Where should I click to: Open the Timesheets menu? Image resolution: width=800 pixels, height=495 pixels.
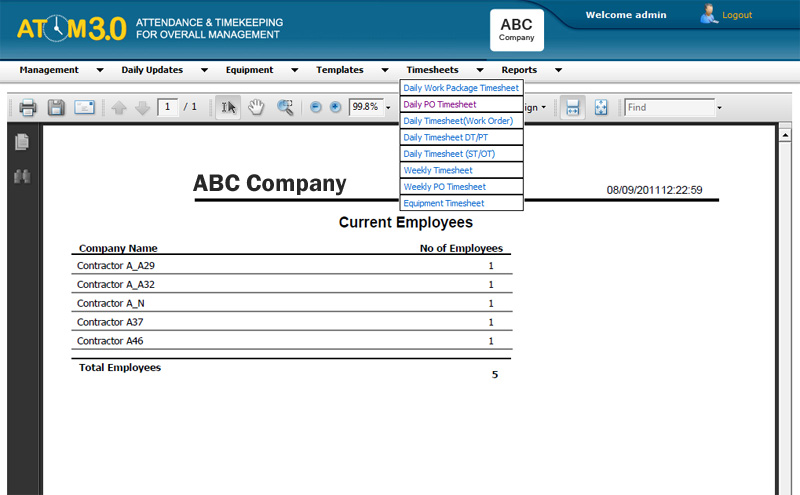pyautogui.click(x=433, y=70)
